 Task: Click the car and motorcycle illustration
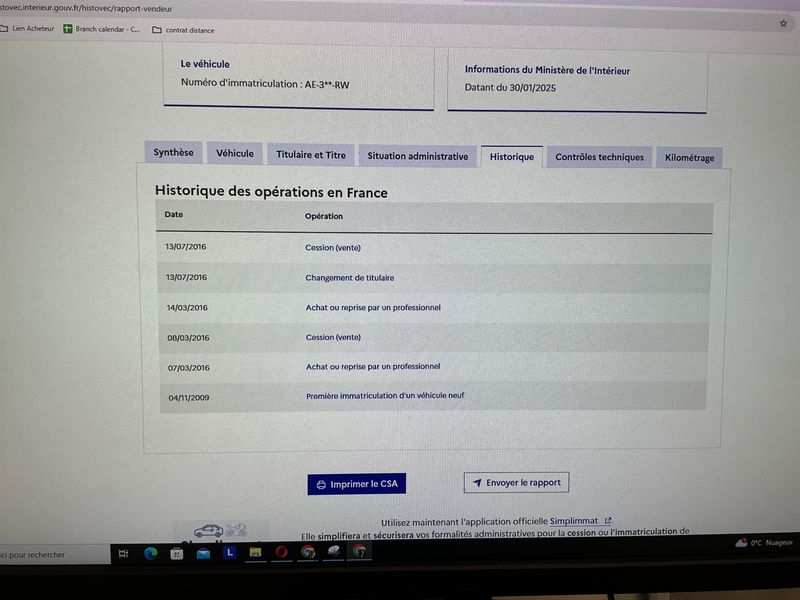pos(220,531)
